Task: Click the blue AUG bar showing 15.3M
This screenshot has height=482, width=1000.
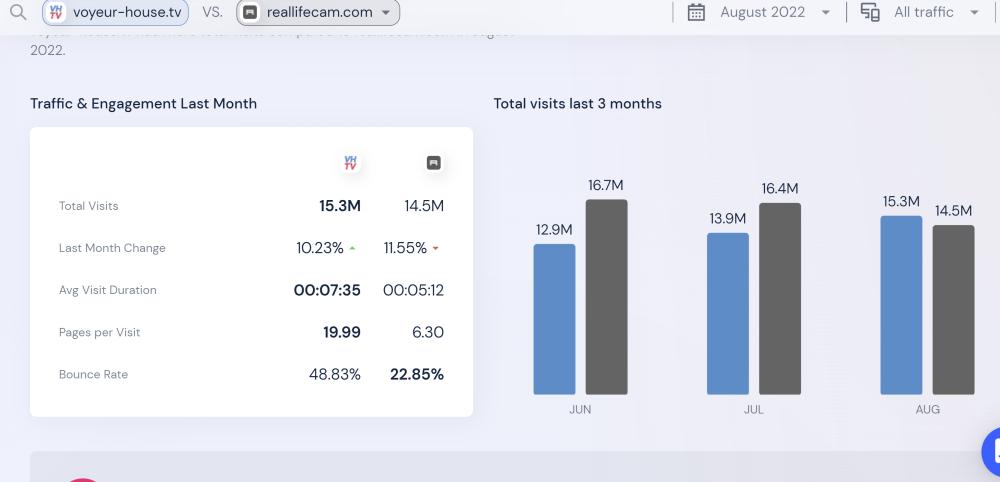Action: click(901, 305)
